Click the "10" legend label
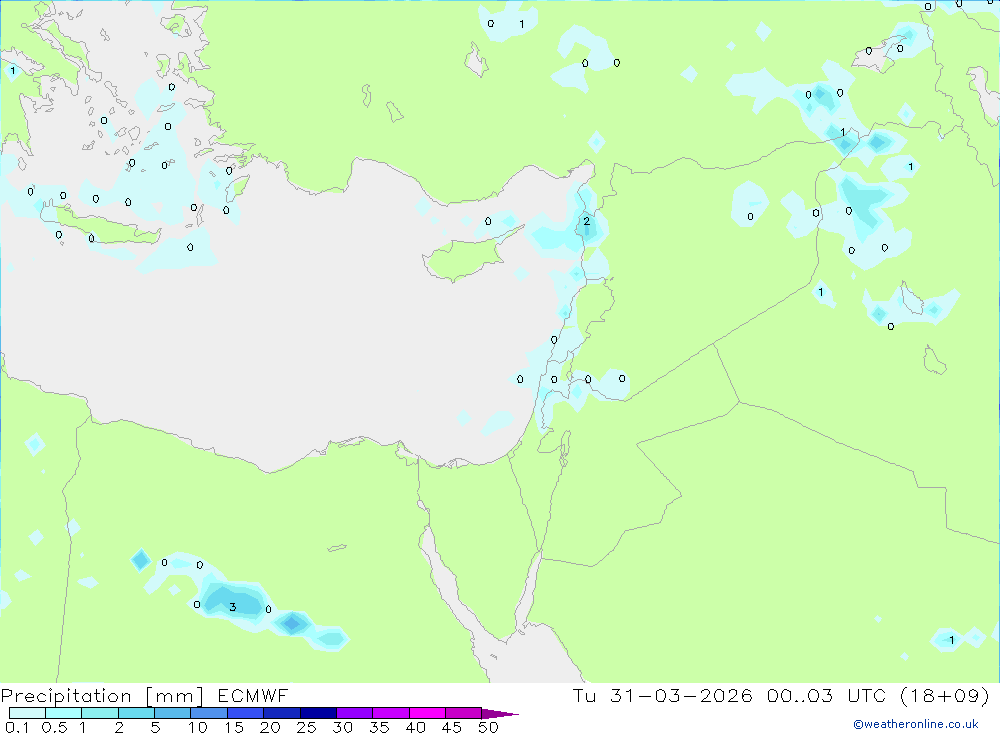The height and width of the screenshot is (733, 1000). pos(198,727)
